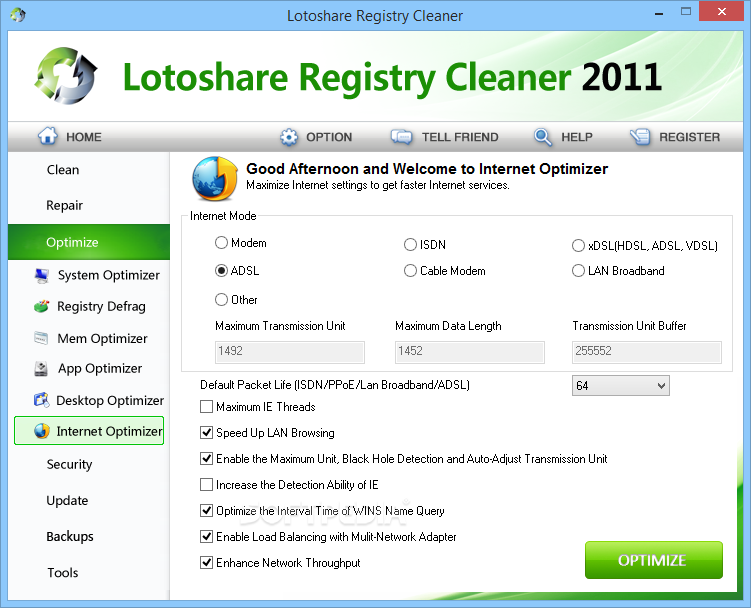The image size is (751, 608).
Task: Select the Other internet mode radio button
Action: coord(221,300)
